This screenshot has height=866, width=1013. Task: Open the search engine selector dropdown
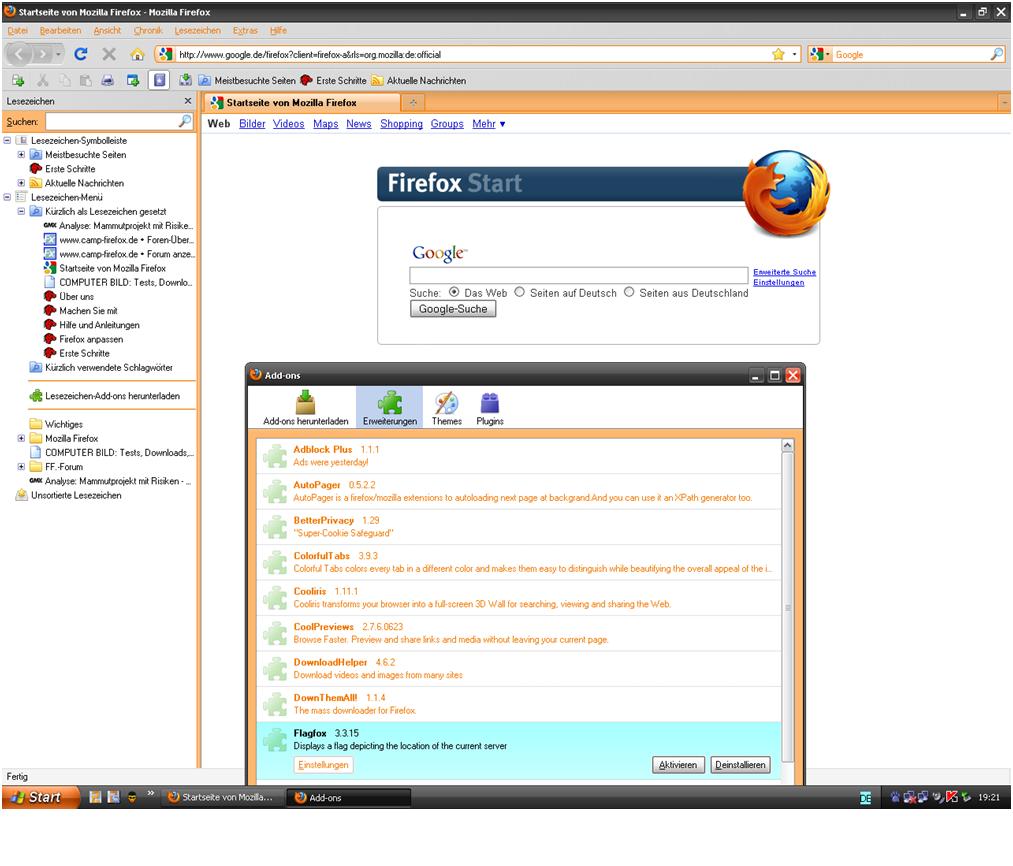point(820,54)
